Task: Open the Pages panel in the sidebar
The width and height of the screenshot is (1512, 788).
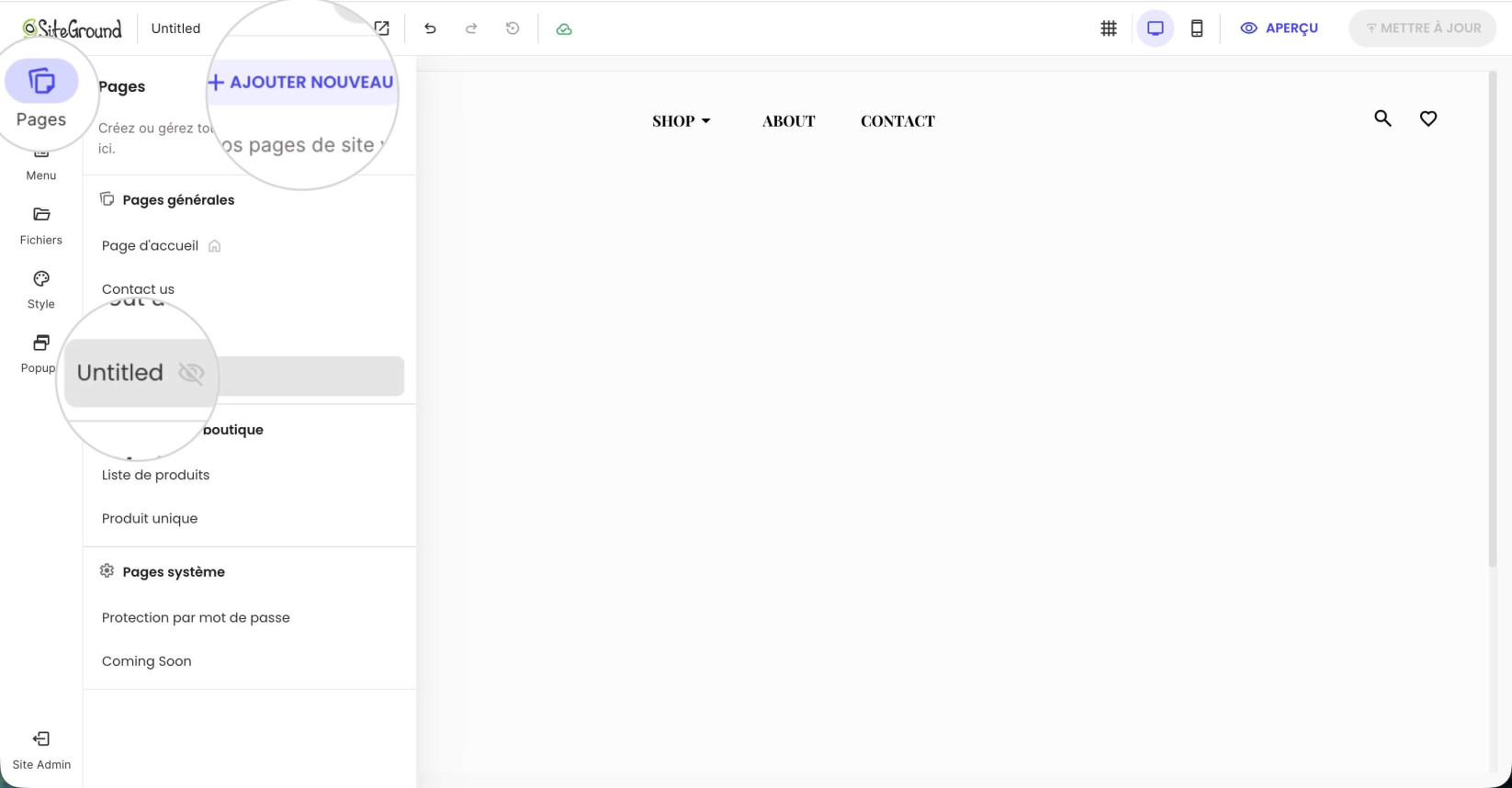Action: tap(41, 95)
